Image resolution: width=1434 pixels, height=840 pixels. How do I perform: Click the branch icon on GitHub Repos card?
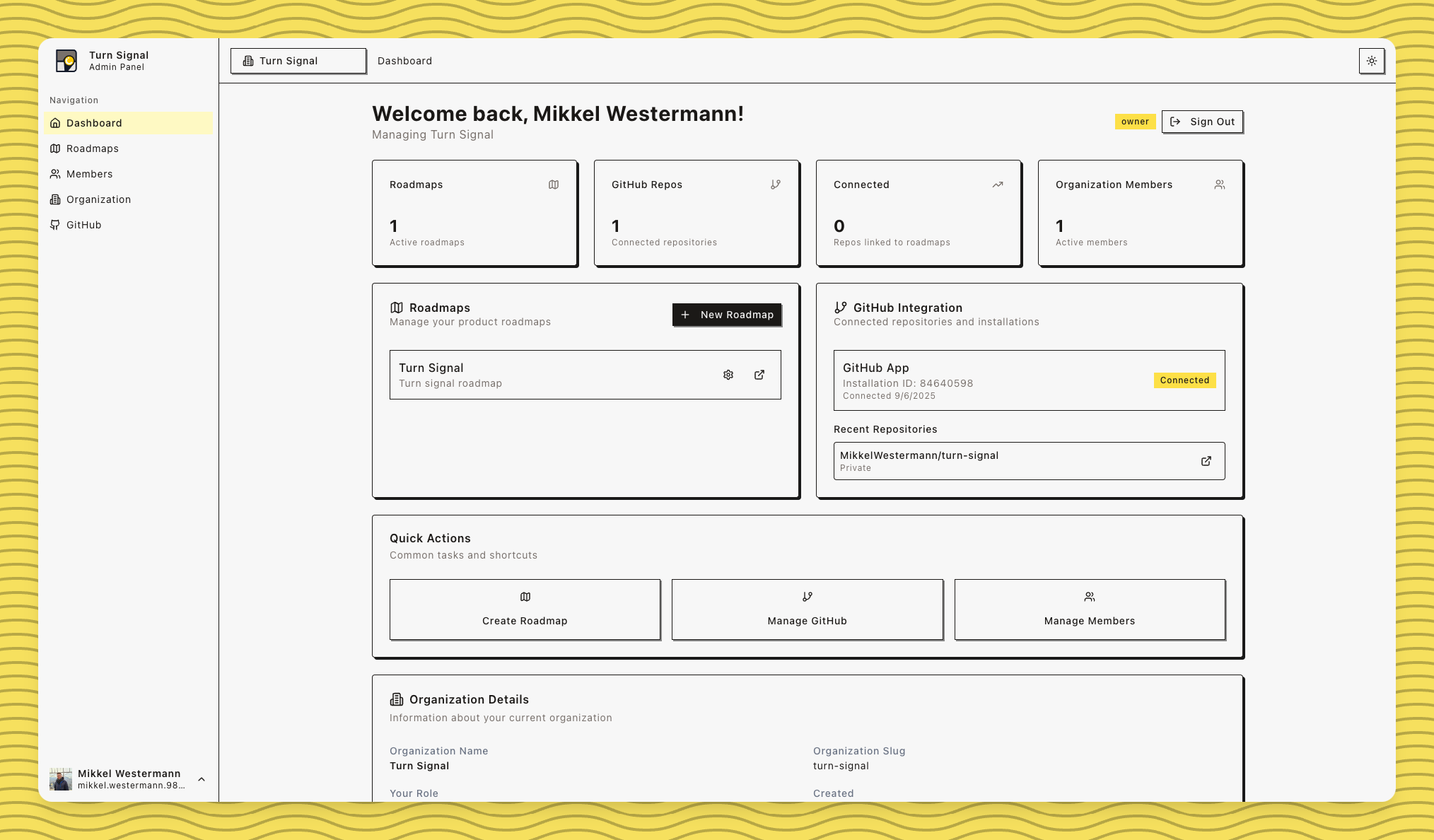776,185
